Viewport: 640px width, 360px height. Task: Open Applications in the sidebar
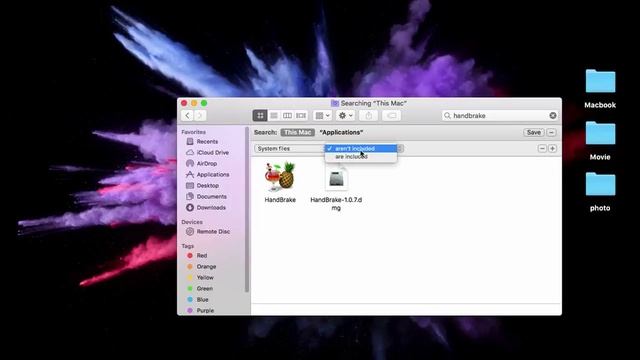[208, 175]
